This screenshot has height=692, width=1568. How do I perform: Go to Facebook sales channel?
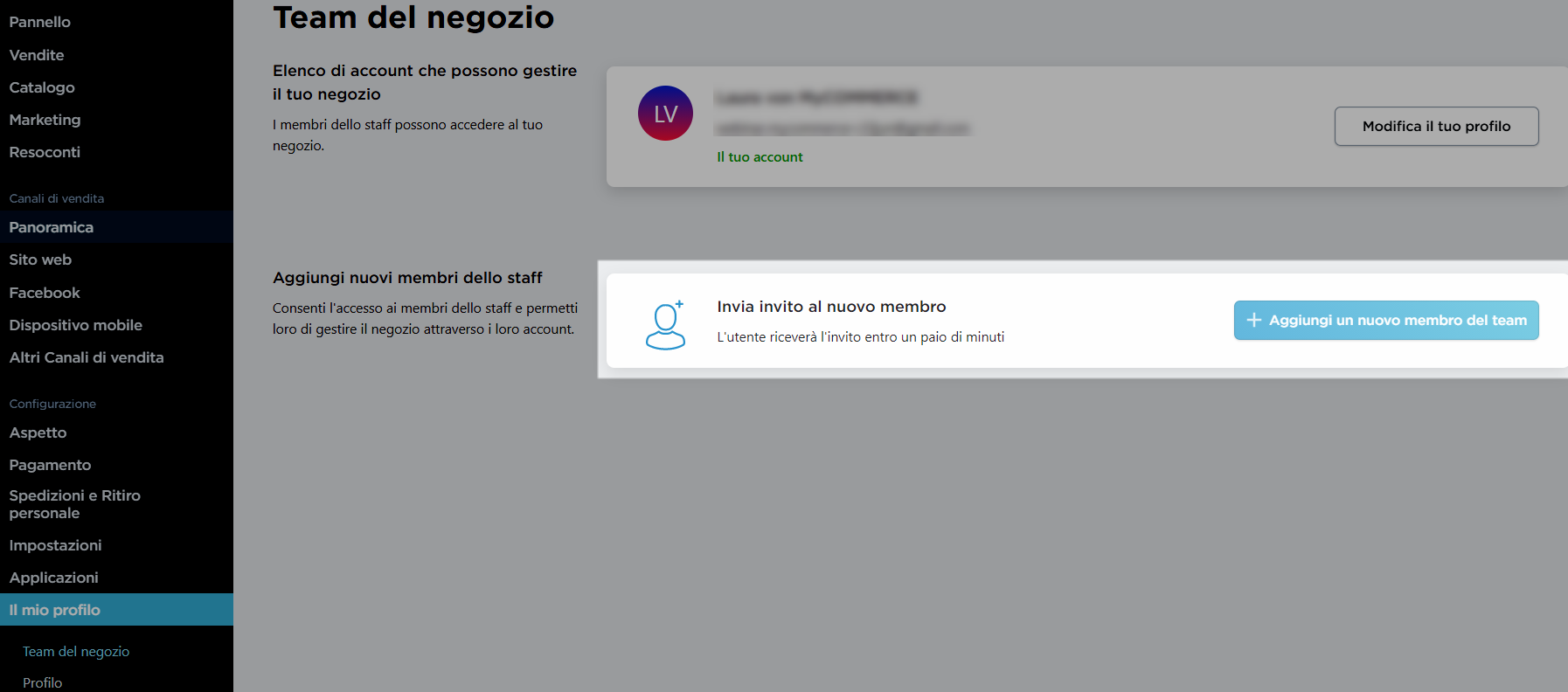(x=45, y=293)
